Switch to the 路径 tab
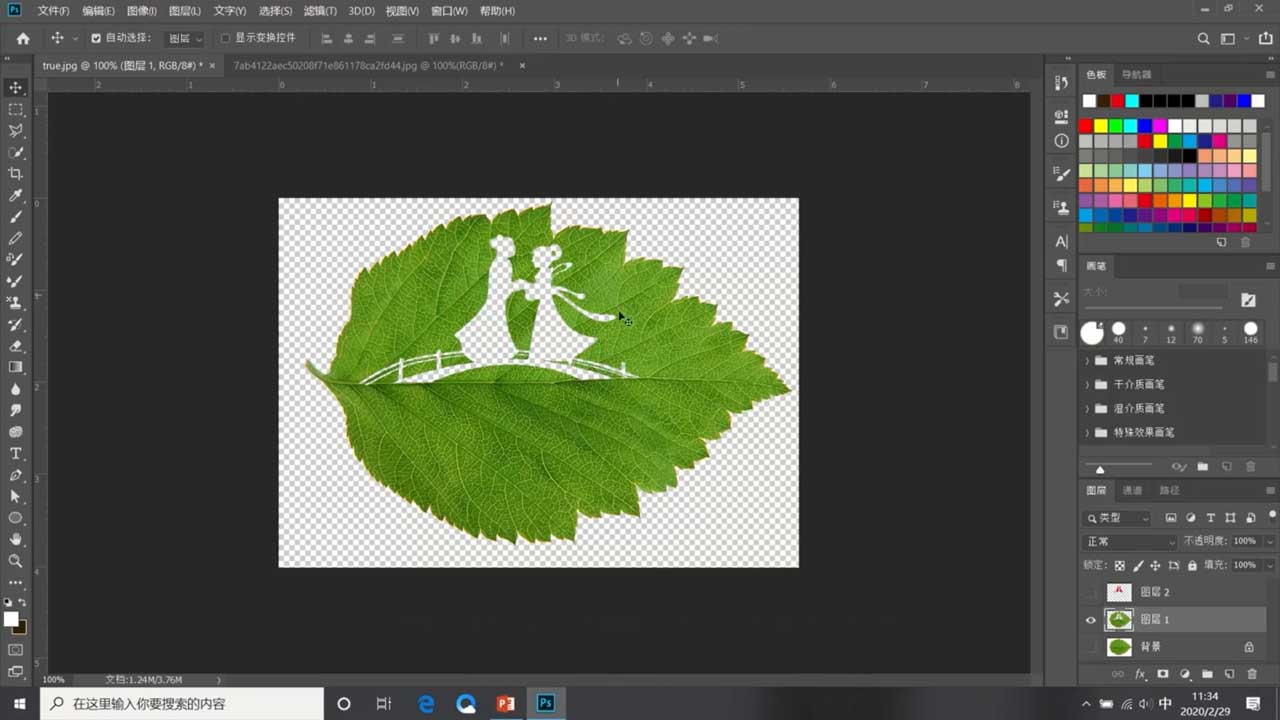The height and width of the screenshot is (720, 1280). 1169,490
